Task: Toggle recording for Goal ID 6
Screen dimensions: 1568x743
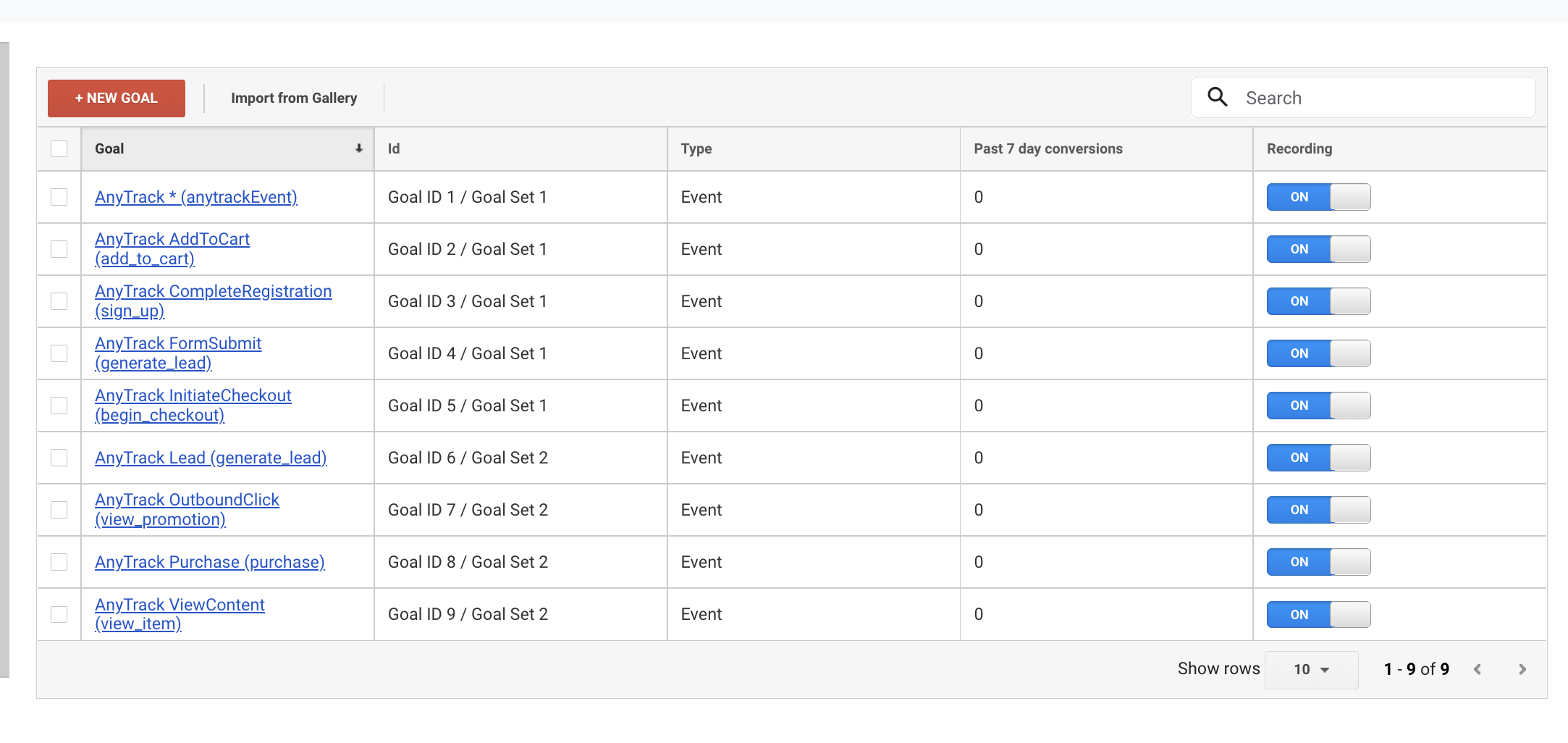Action: tap(1318, 458)
